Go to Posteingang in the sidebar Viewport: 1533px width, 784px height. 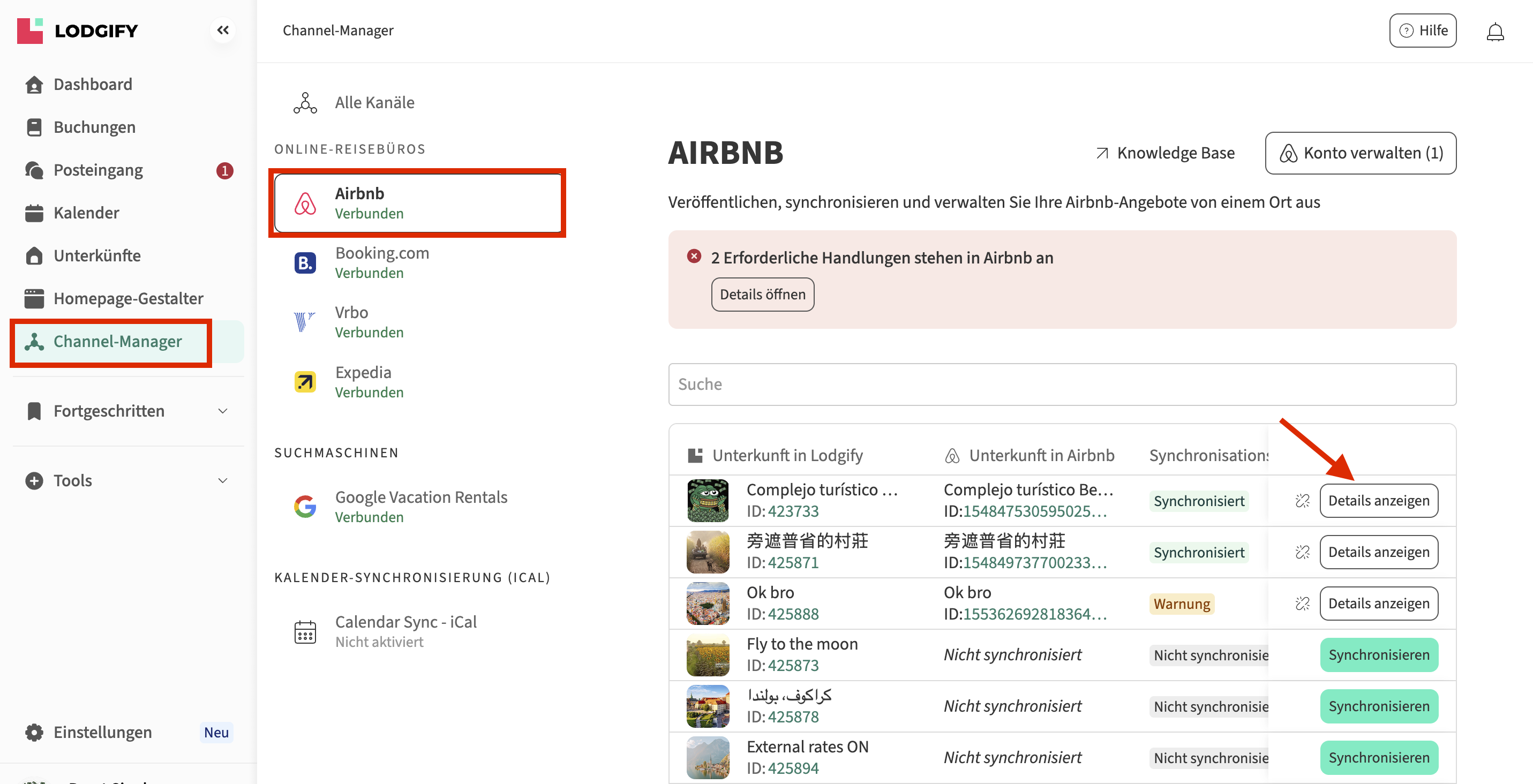click(98, 170)
